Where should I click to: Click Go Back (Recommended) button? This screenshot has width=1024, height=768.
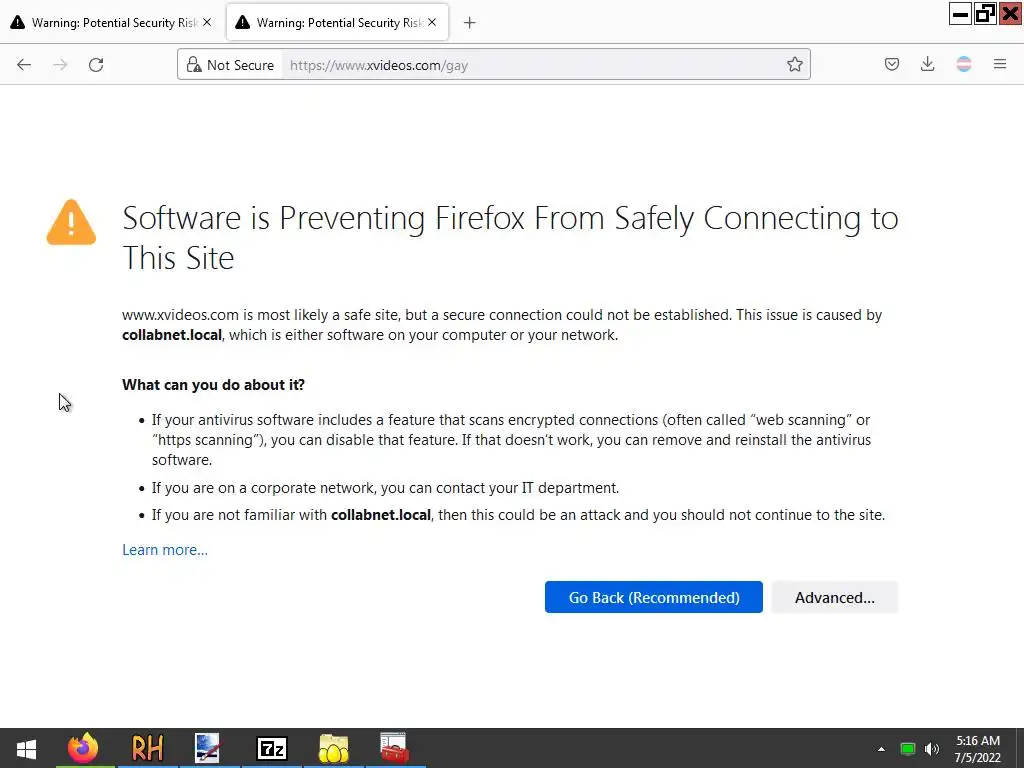pyautogui.click(x=654, y=597)
